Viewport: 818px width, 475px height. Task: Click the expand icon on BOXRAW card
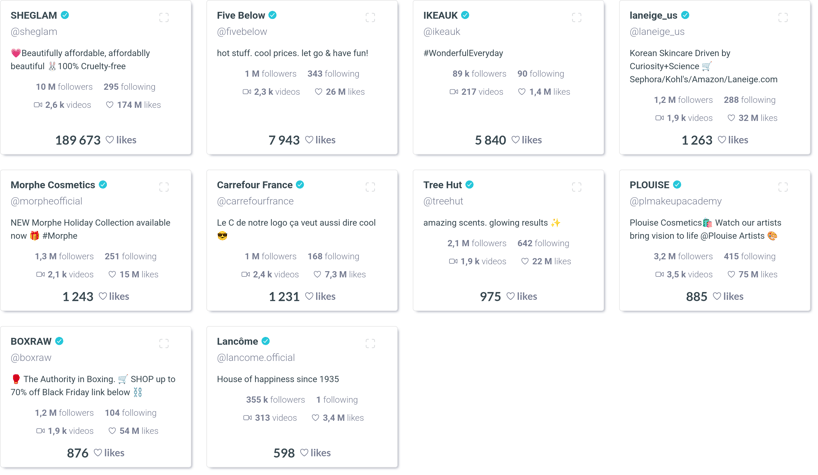coord(164,344)
